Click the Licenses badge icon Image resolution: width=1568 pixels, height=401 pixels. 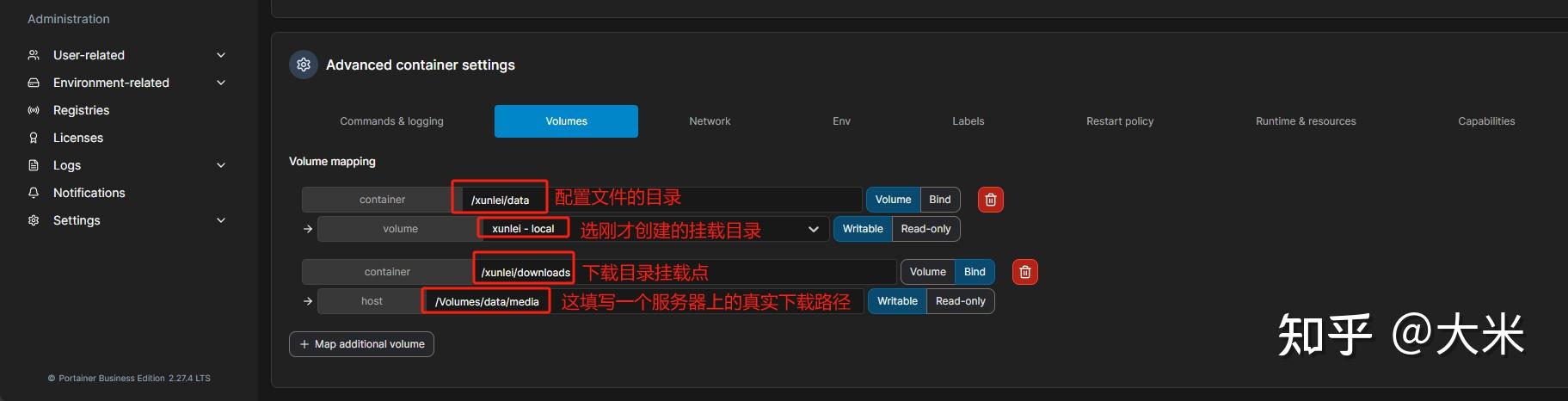[x=34, y=138]
